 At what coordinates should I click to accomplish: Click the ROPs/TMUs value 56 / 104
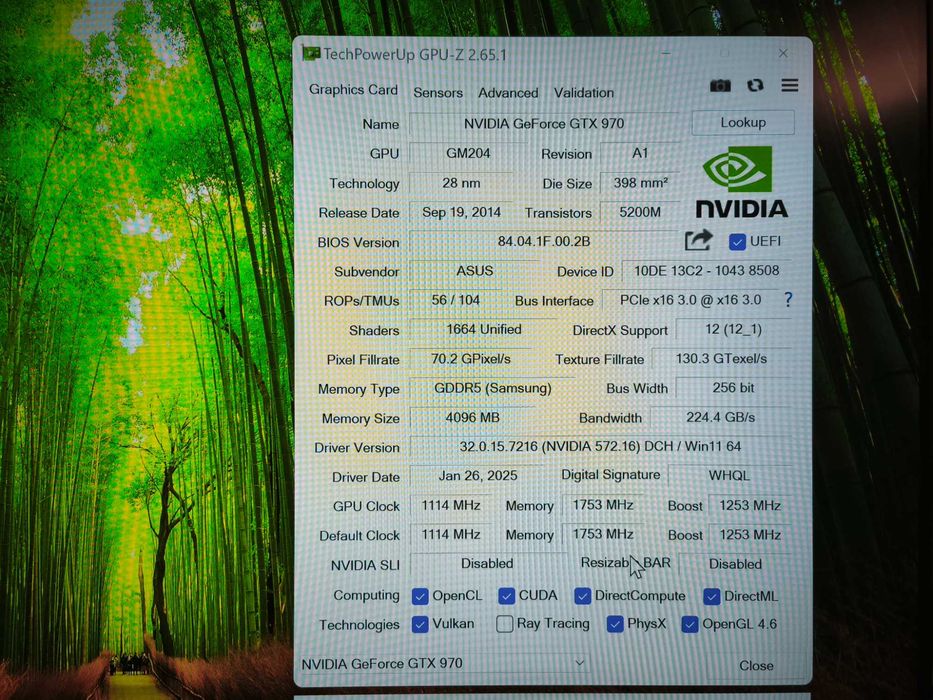pos(455,300)
